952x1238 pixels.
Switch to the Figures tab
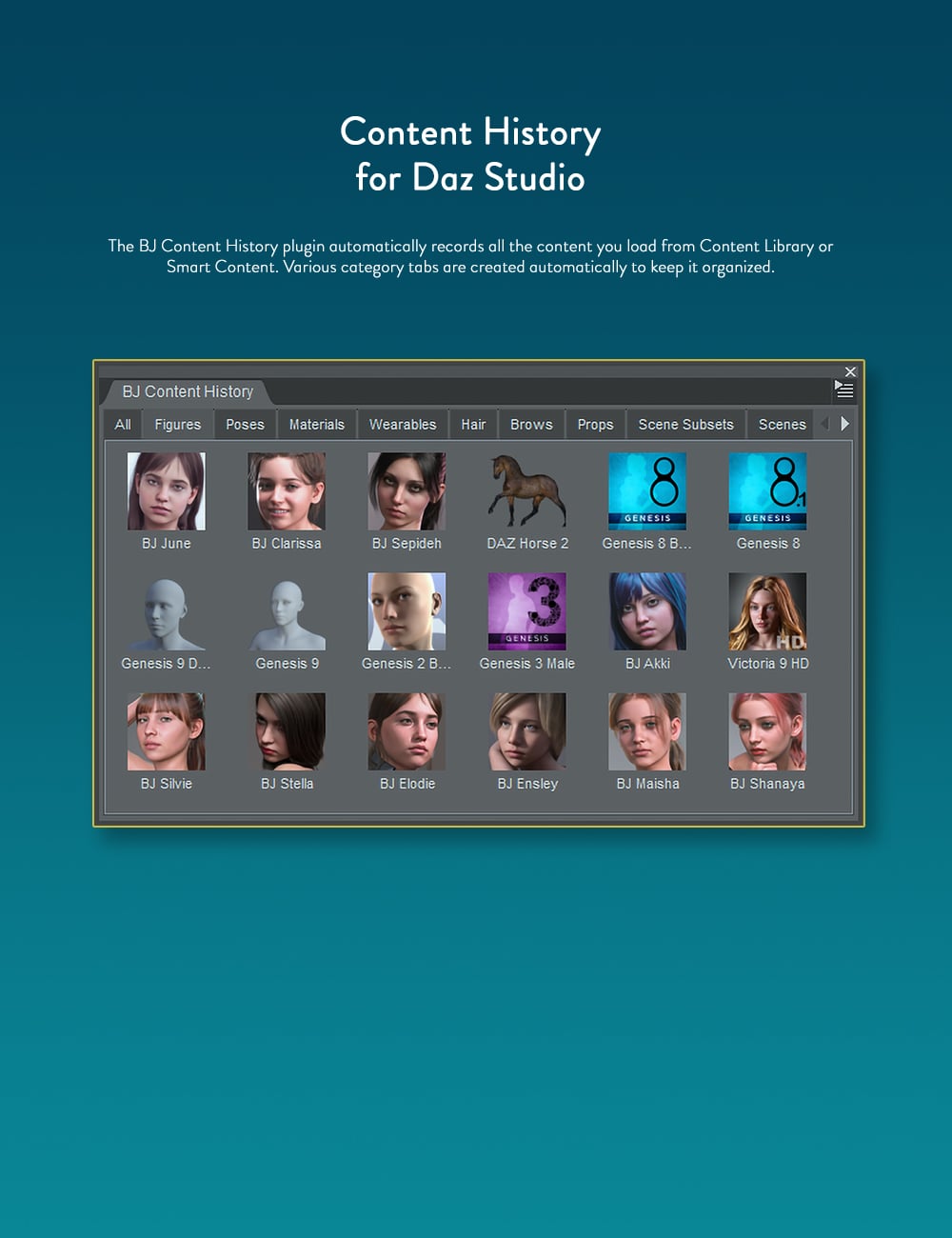178,425
